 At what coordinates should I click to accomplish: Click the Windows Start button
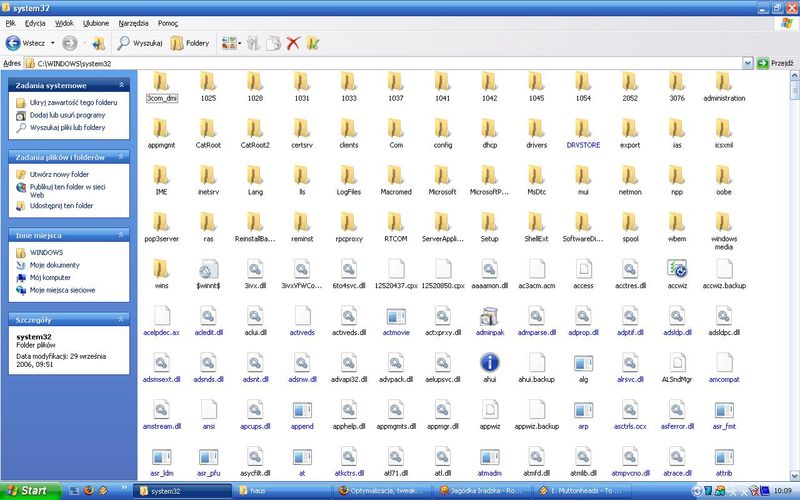(x=30, y=491)
